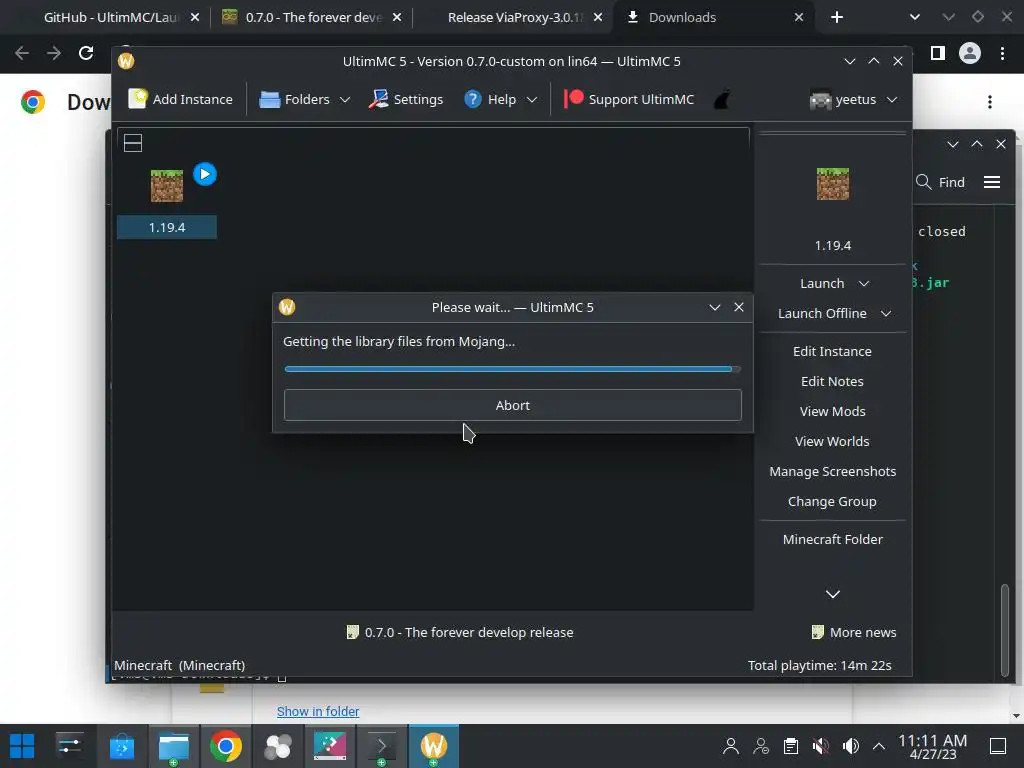Viewport: 1024px width, 768px height.
Task: Click the More news button
Action: click(854, 632)
